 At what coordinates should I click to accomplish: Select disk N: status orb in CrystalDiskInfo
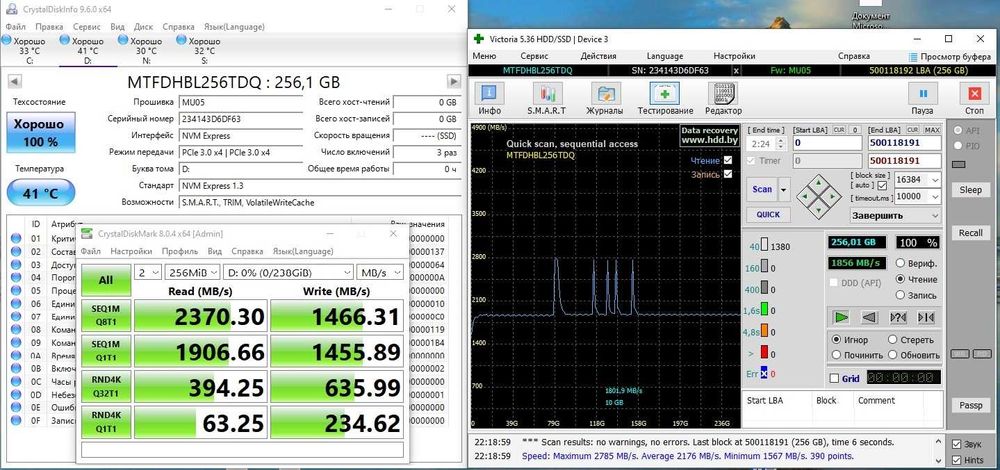pos(122,40)
